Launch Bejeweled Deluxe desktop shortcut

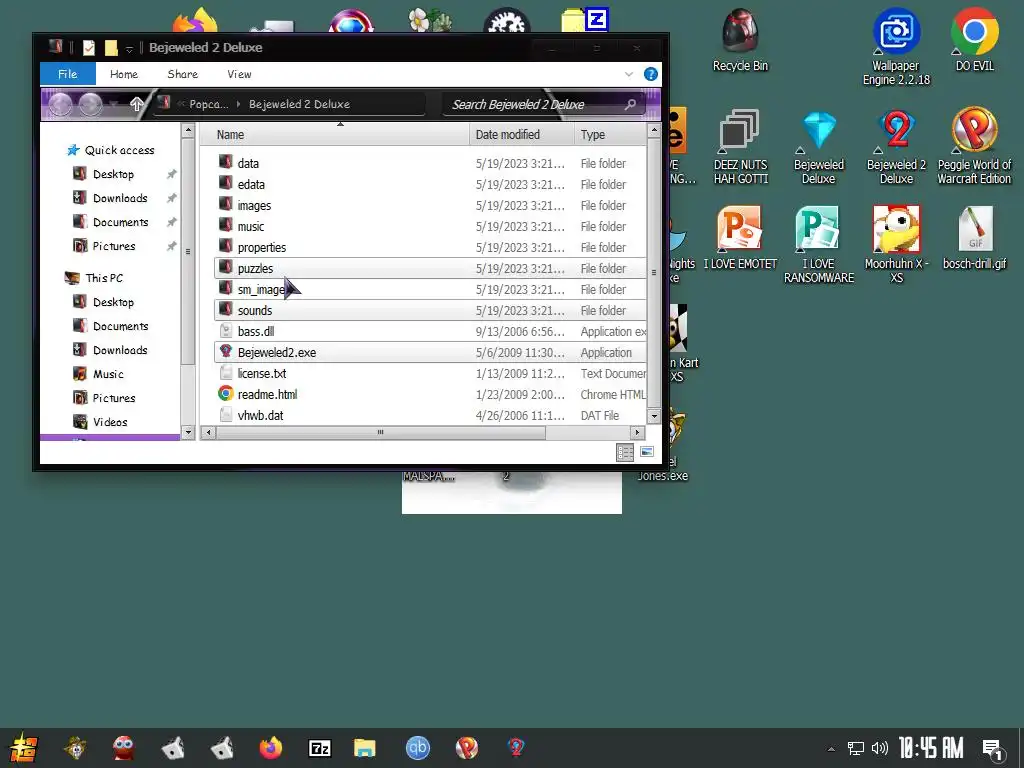(x=818, y=146)
